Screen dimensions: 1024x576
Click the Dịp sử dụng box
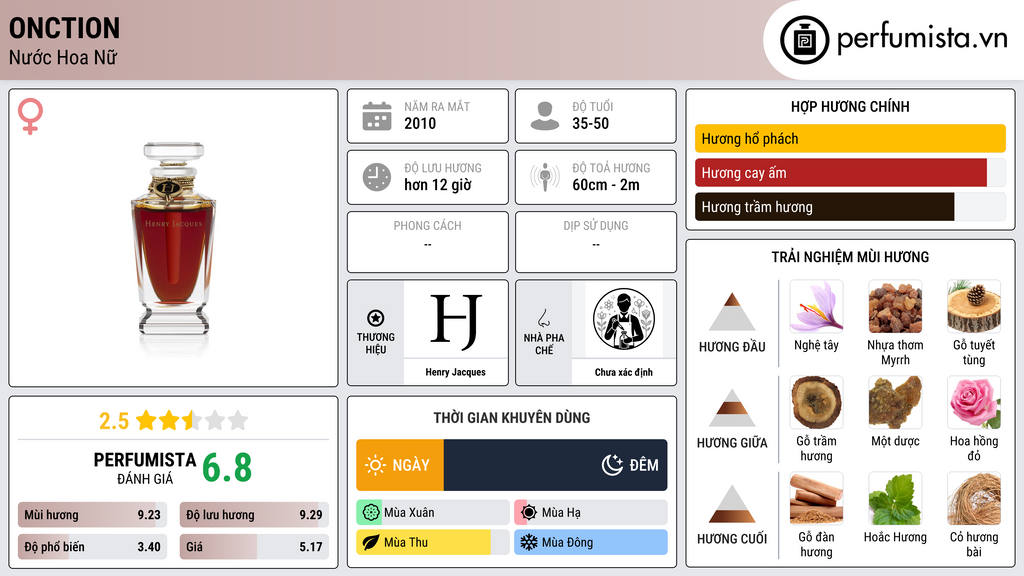click(596, 242)
